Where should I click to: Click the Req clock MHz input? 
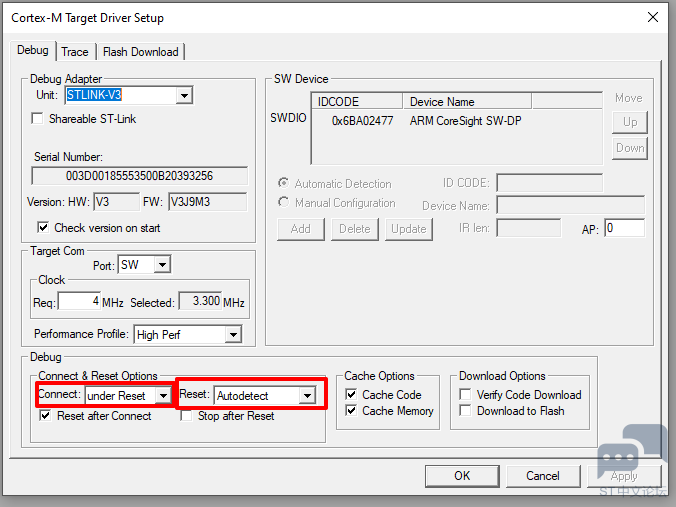[79, 301]
